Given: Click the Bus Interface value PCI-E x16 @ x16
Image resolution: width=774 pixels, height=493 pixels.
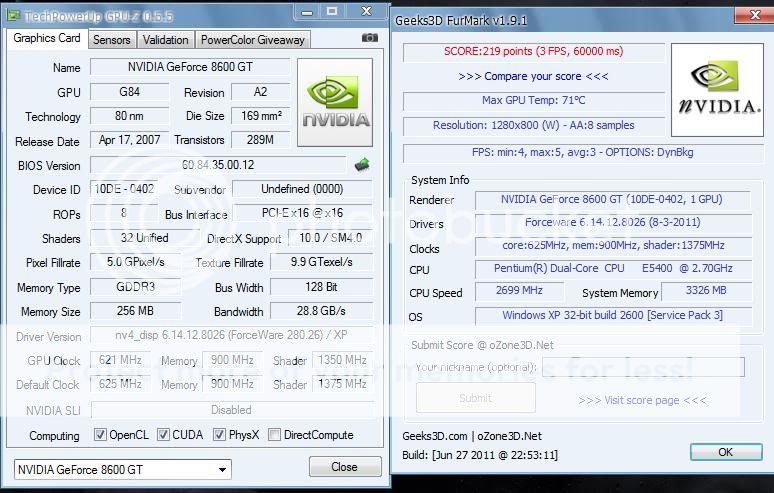Looking at the screenshot, I should [302, 213].
